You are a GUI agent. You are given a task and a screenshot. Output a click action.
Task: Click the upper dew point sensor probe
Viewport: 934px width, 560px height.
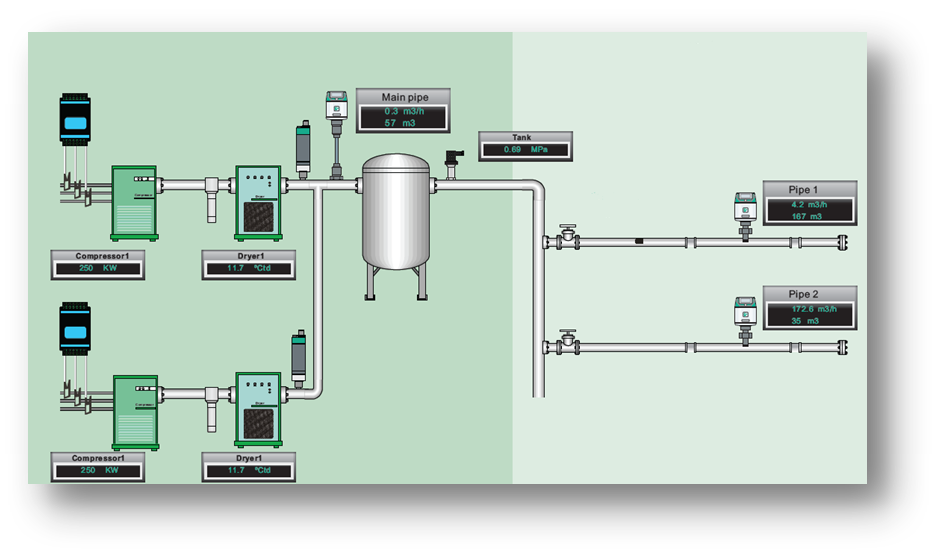pos(303,148)
